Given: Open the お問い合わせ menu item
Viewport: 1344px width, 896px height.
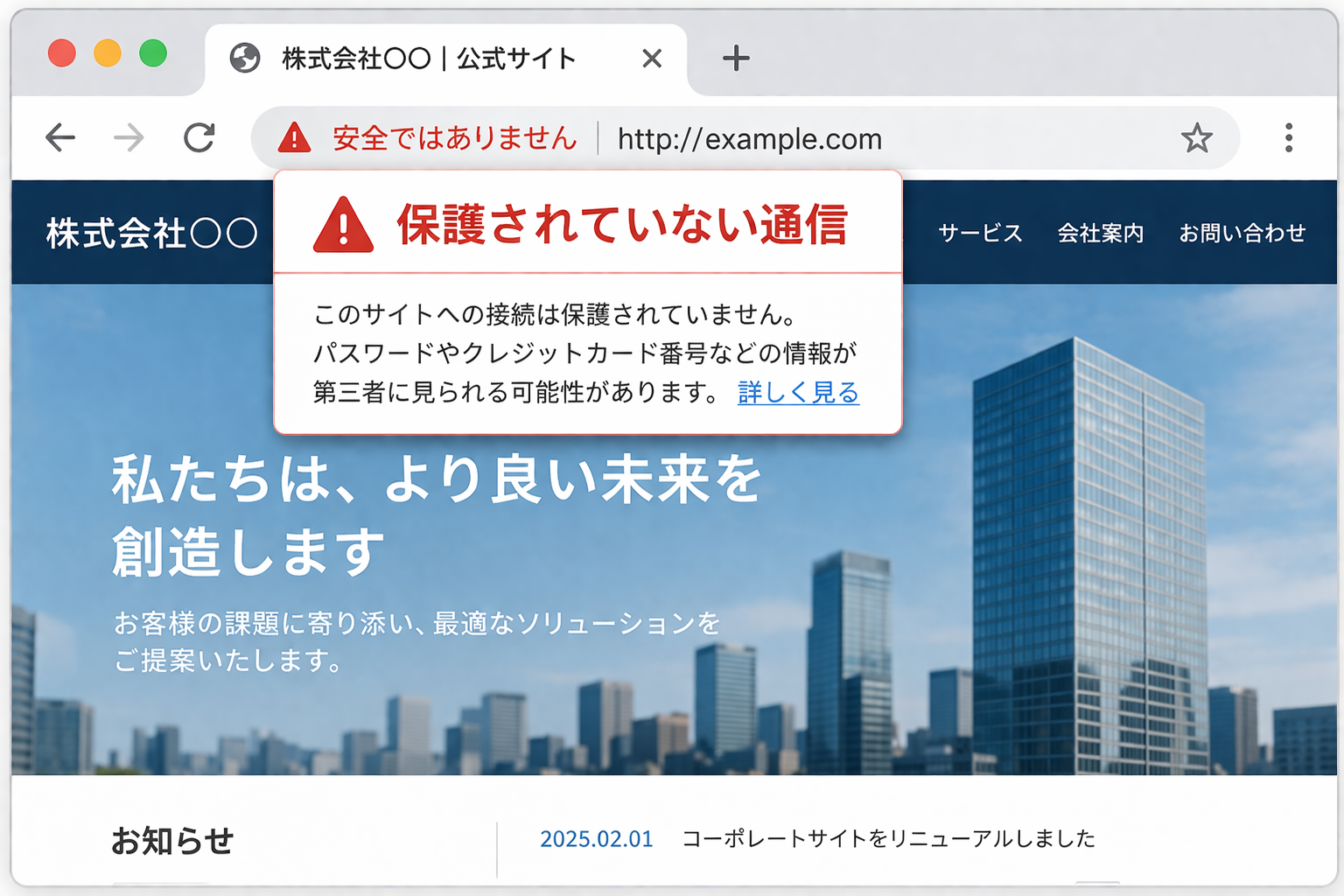Looking at the screenshot, I should [1243, 233].
